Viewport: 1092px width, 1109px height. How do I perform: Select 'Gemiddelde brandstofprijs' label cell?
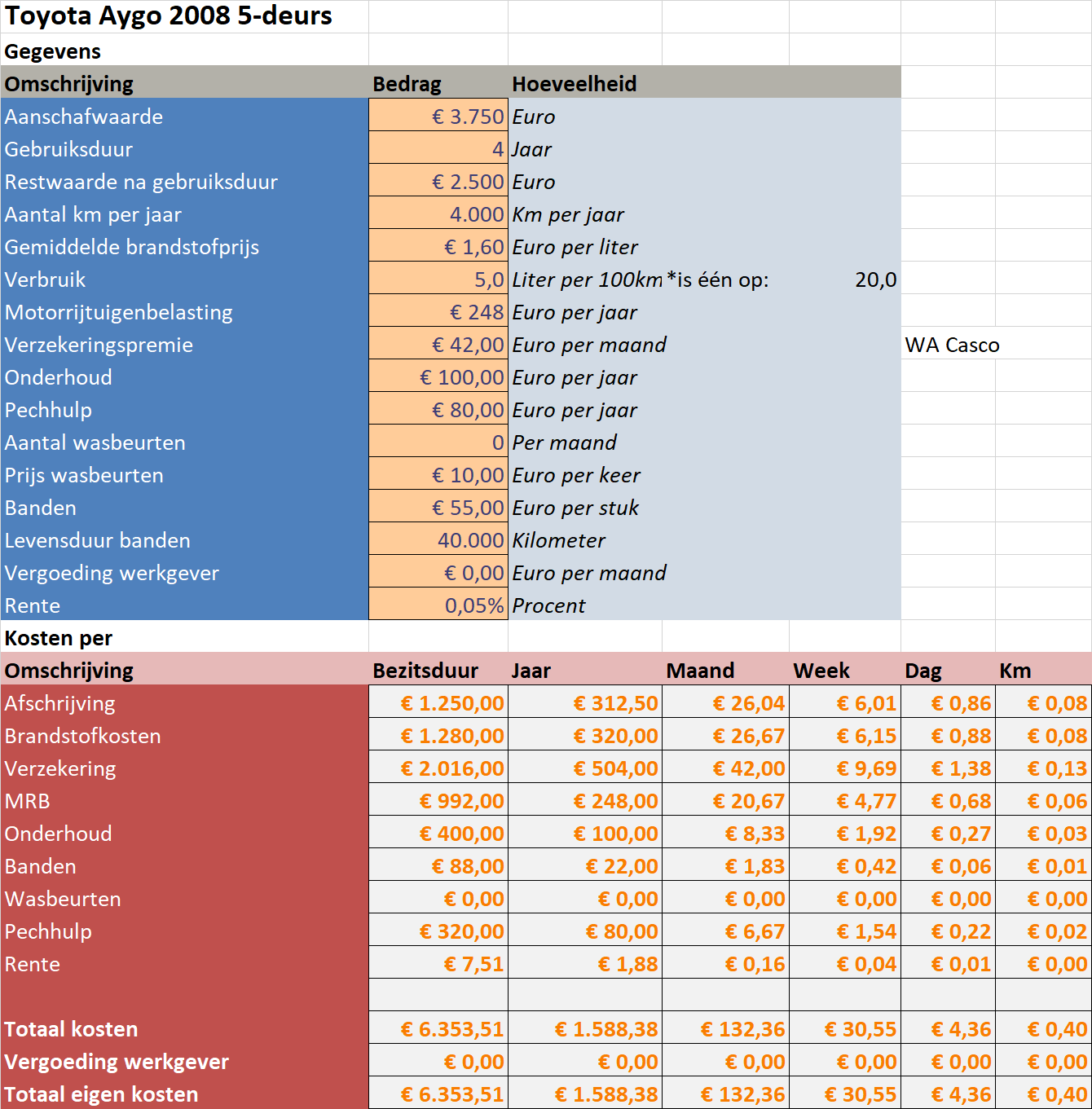coord(184,245)
